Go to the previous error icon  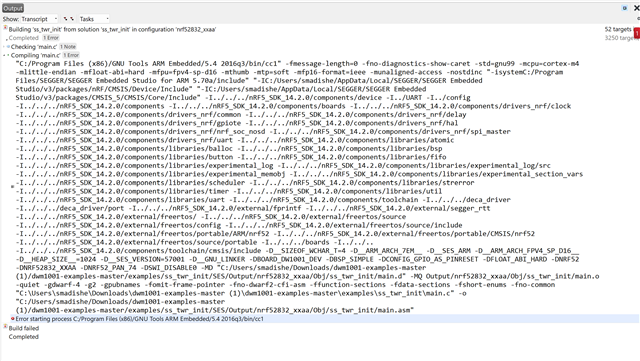(65, 19)
